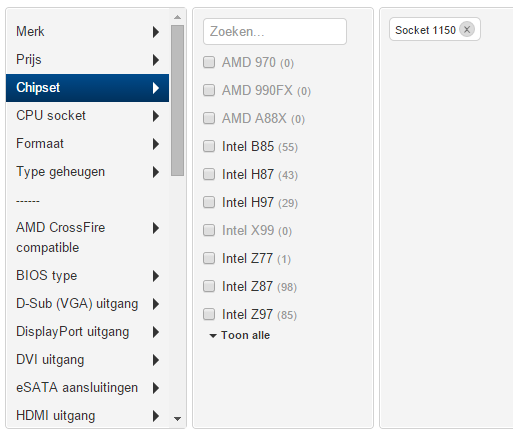Check the Intel B85 checkbox
513x434 pixels.
point(209,146)
